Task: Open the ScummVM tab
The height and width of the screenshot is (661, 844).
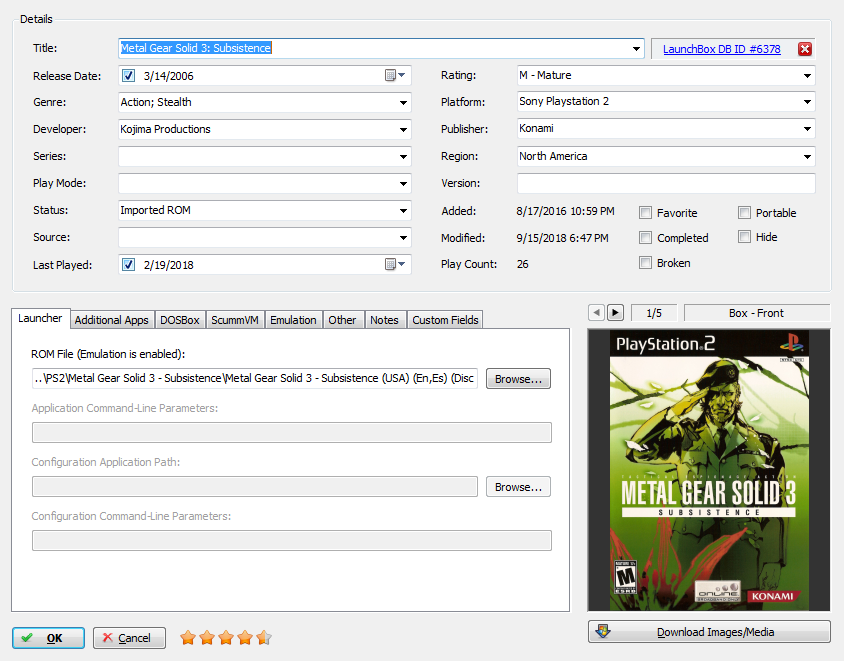Action: coord(235,320)
